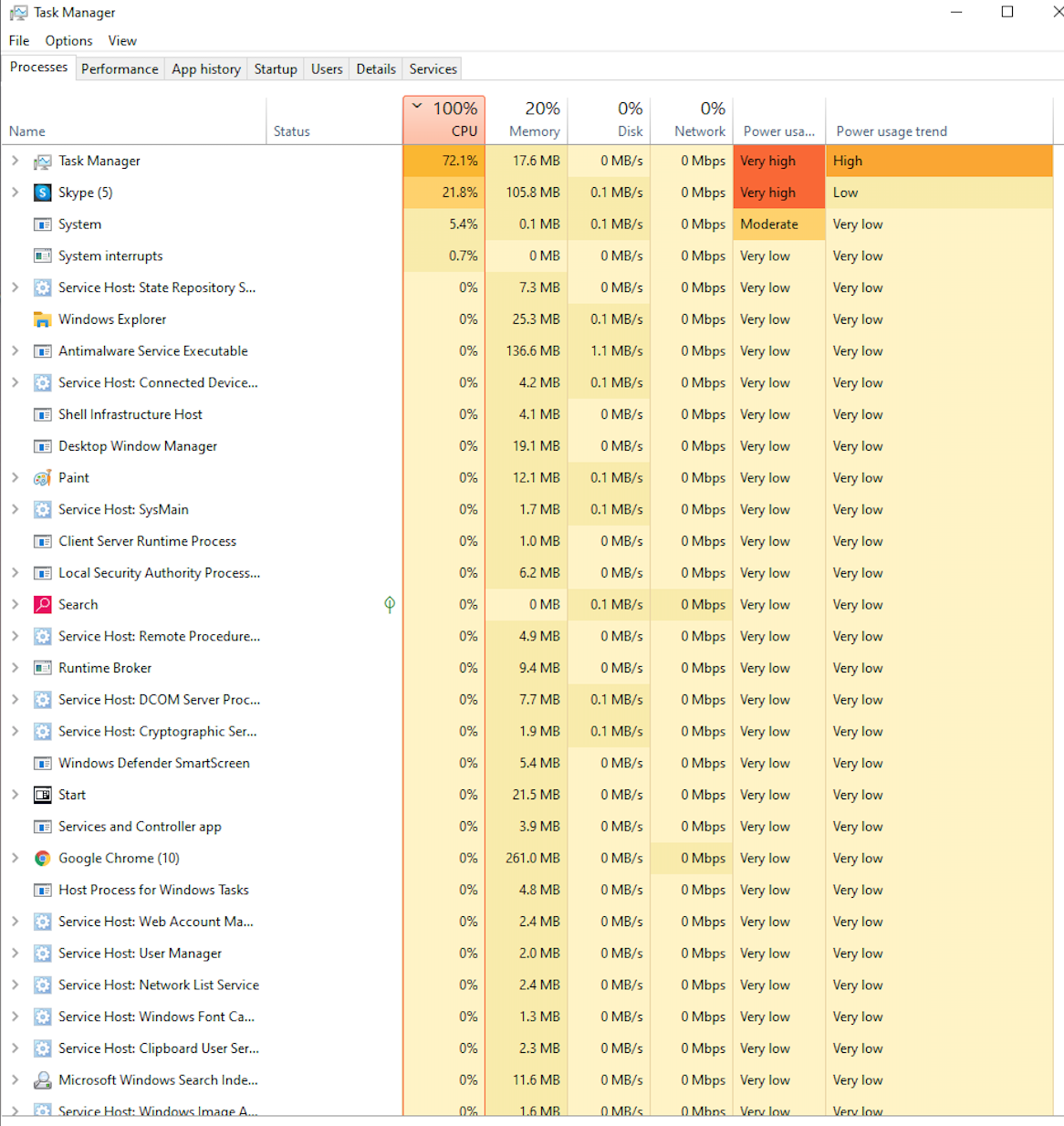Expand the Start process entry

point(15,795)
